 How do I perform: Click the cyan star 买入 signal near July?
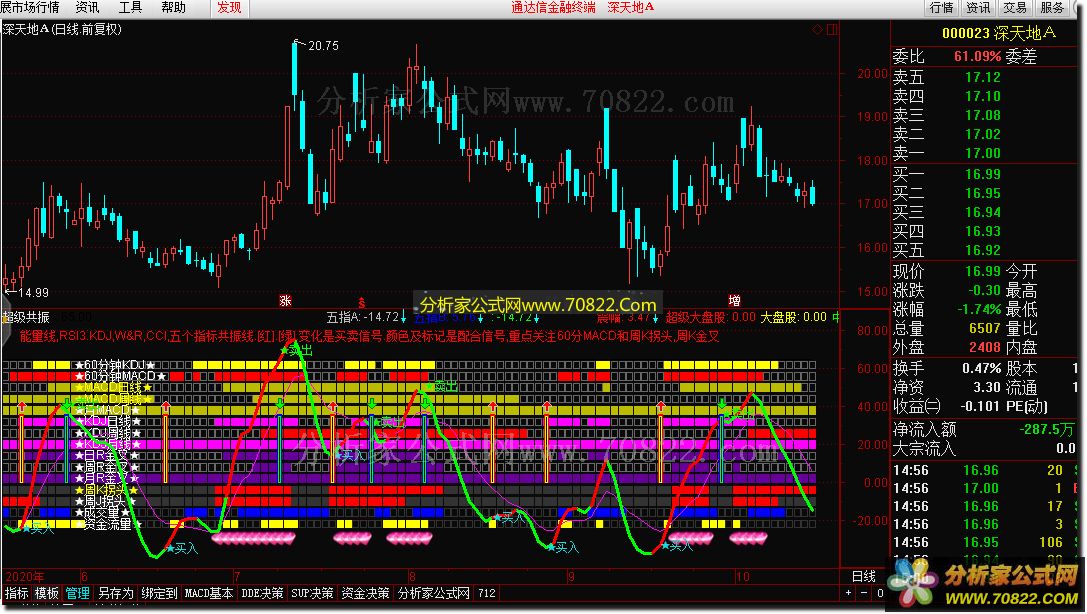click(182, 549)
